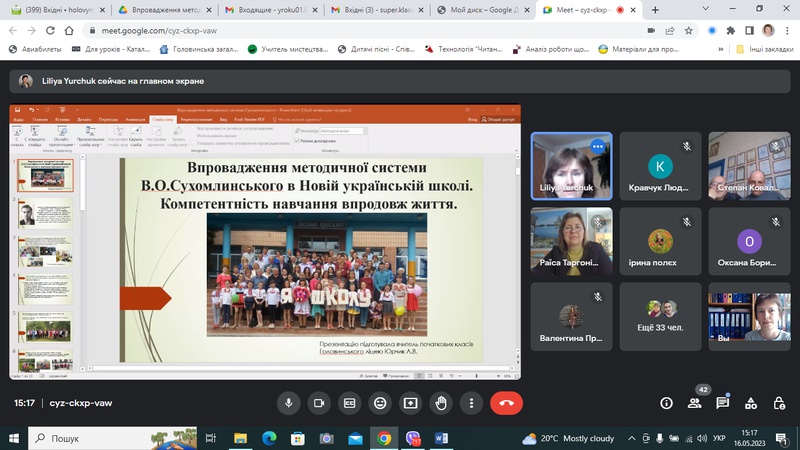Click ірина полєх participant tile
Screen dimensions: 800x450
660,241
